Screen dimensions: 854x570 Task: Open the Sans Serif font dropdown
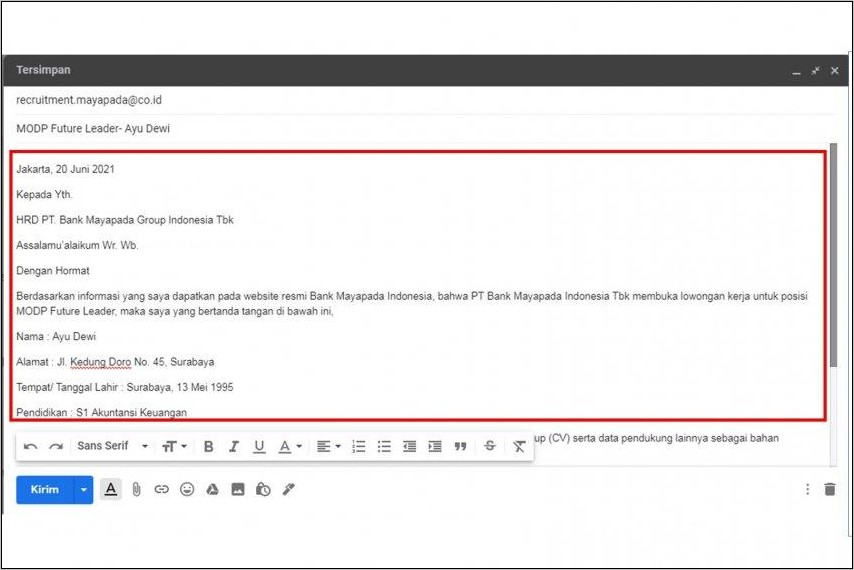[113, 446]
